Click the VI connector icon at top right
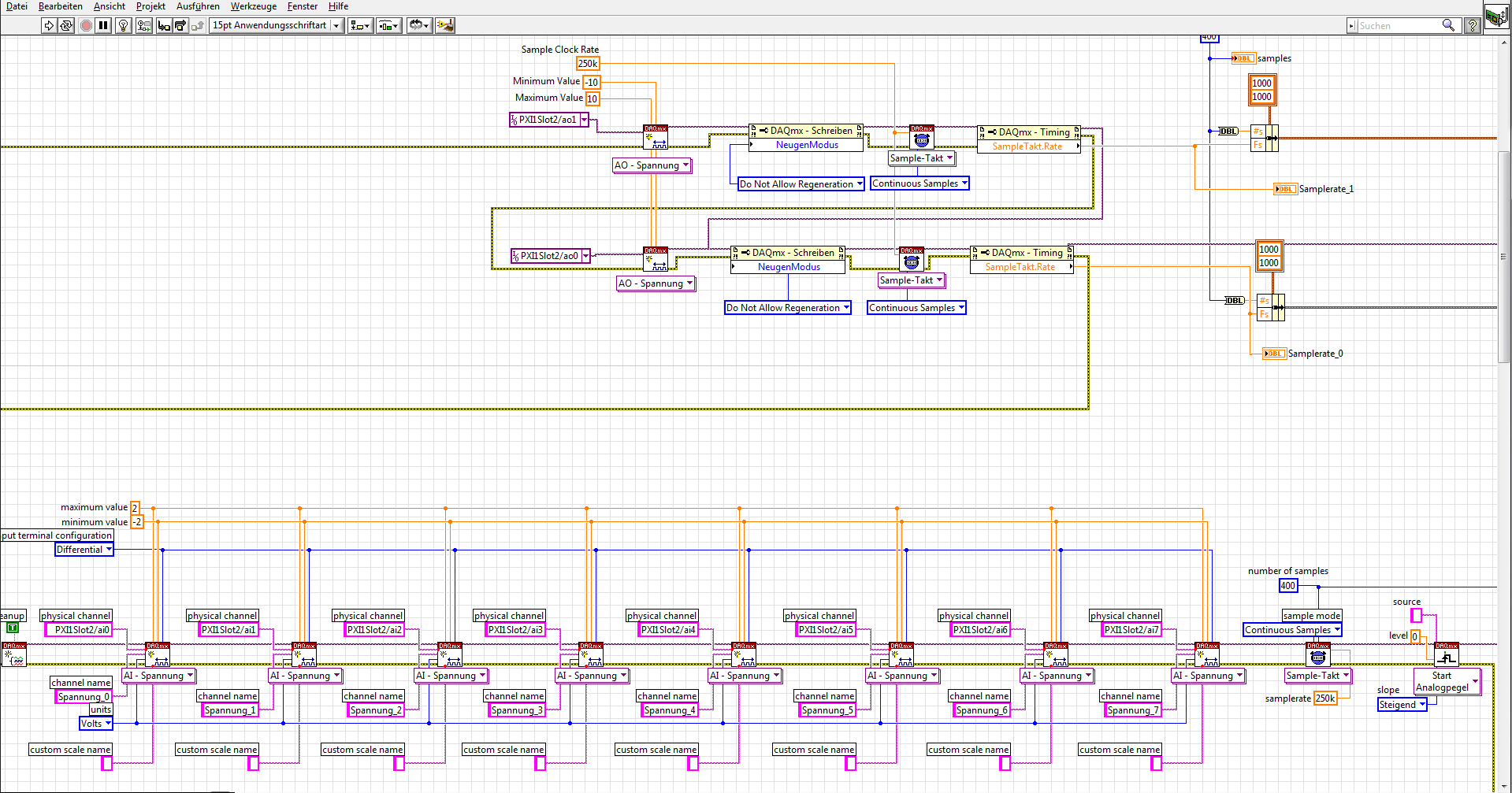Image resolution: width=1512 pixels, height=793 pixels. [x=1496, y=16]
